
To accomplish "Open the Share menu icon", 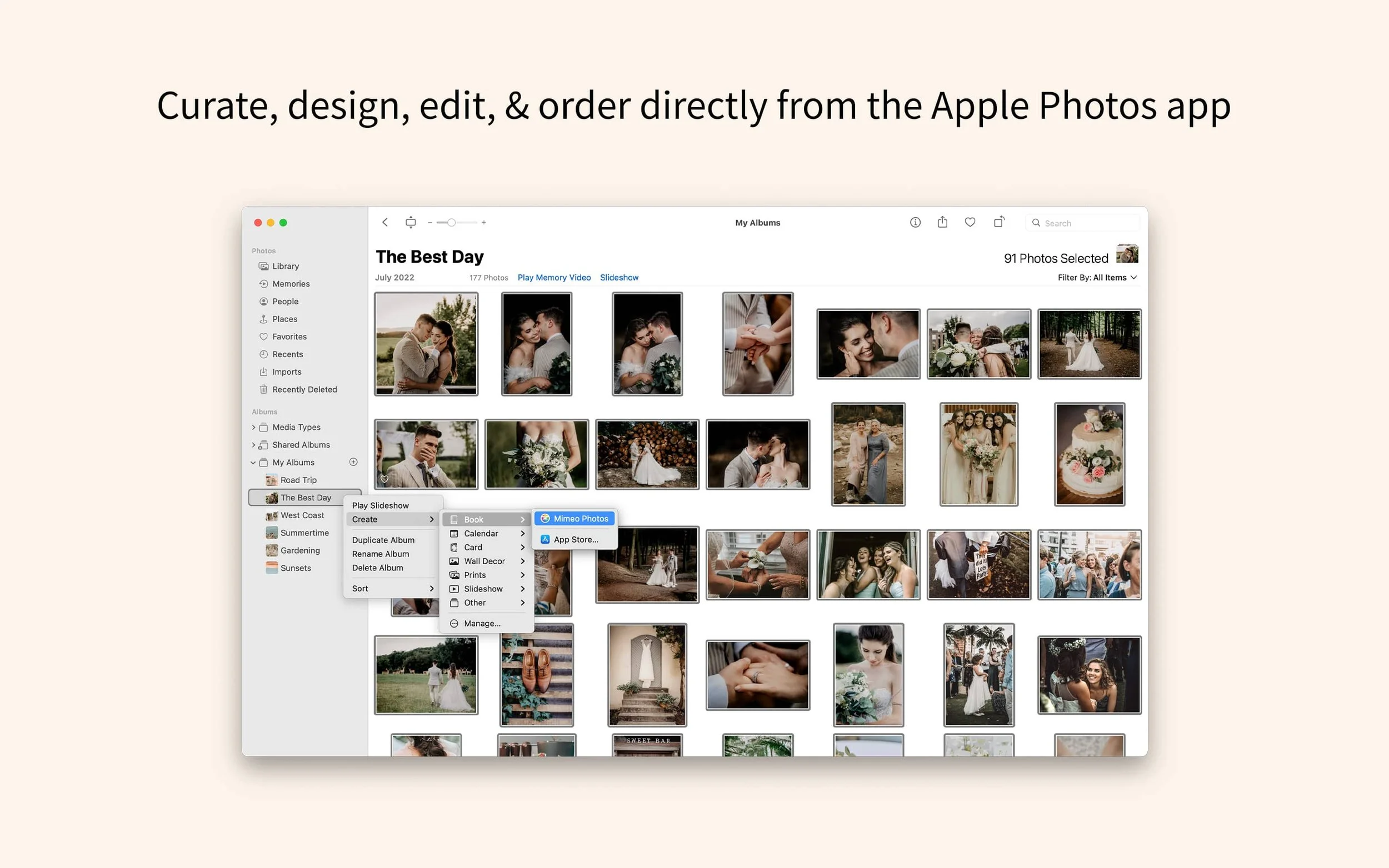I will click(942, 222).
